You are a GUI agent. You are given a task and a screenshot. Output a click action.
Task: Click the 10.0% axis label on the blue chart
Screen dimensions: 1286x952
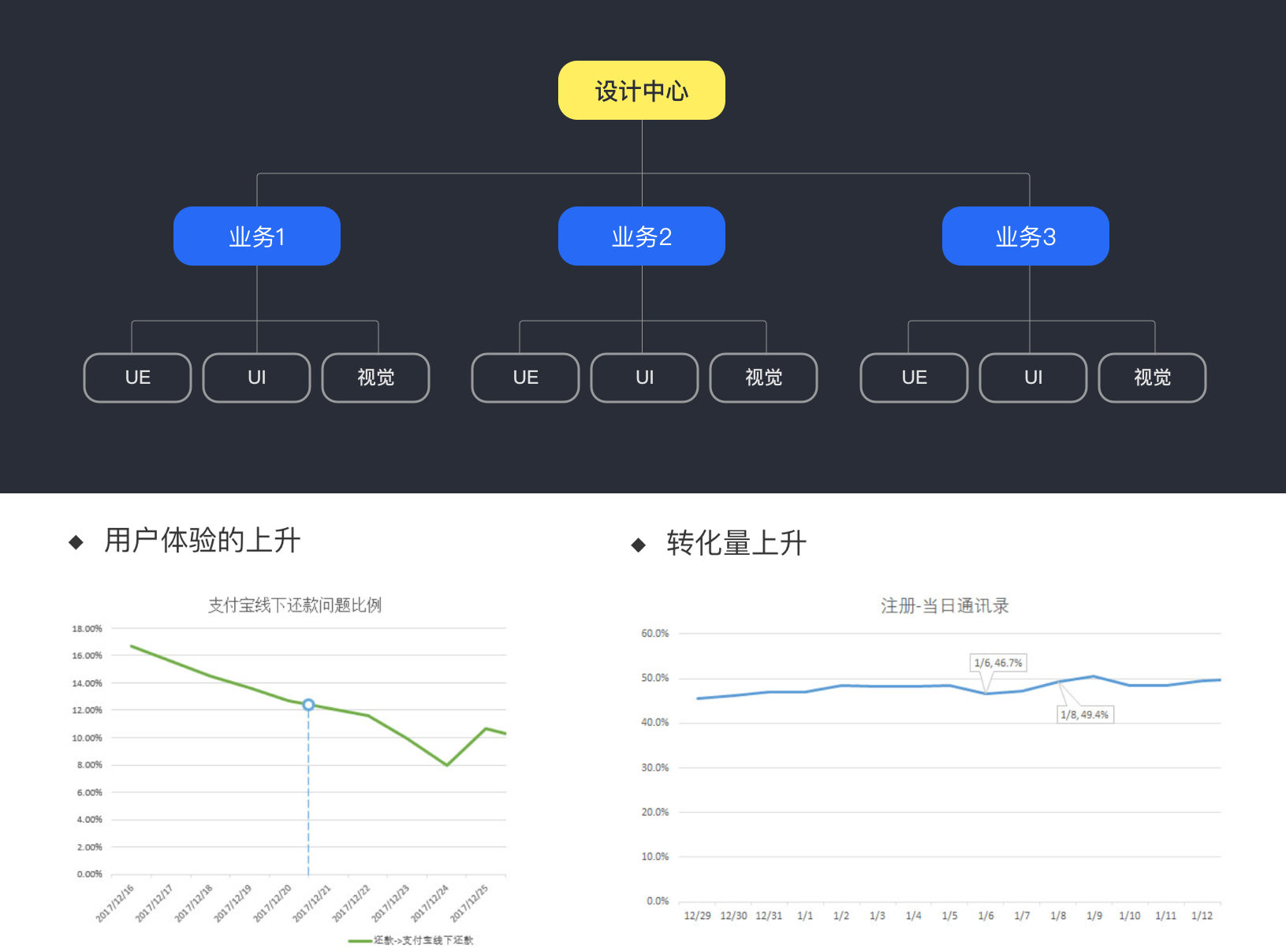(x=655, y=857)
